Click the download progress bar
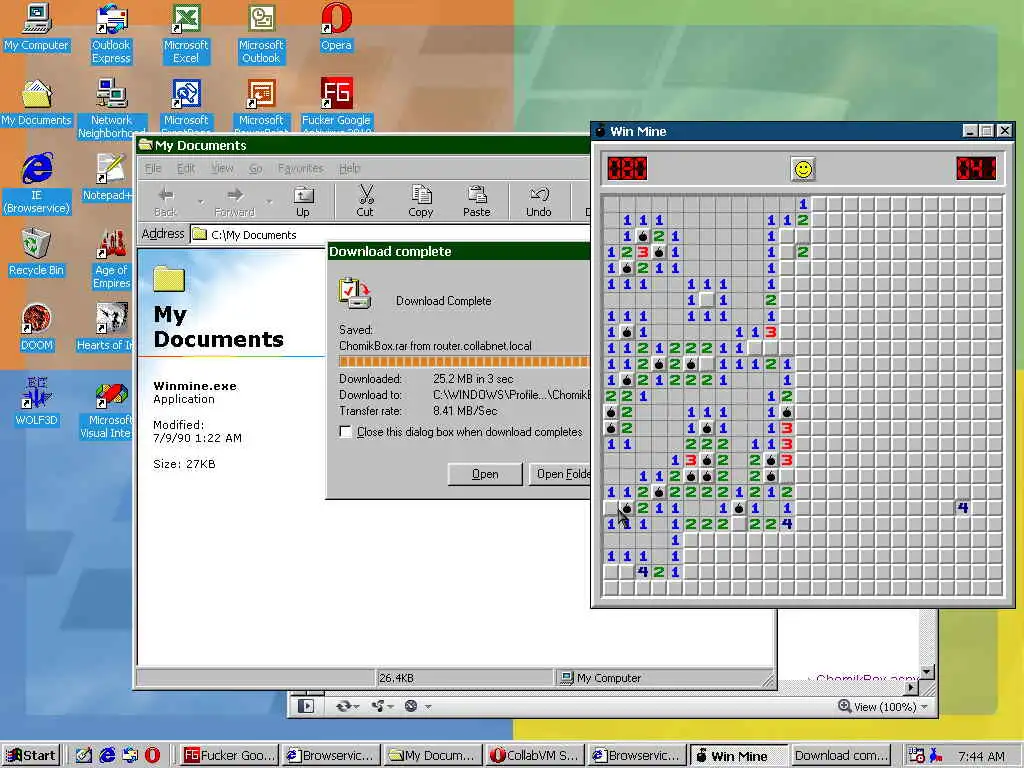This screenshot has width=1024, height=768. click(464, 362)
